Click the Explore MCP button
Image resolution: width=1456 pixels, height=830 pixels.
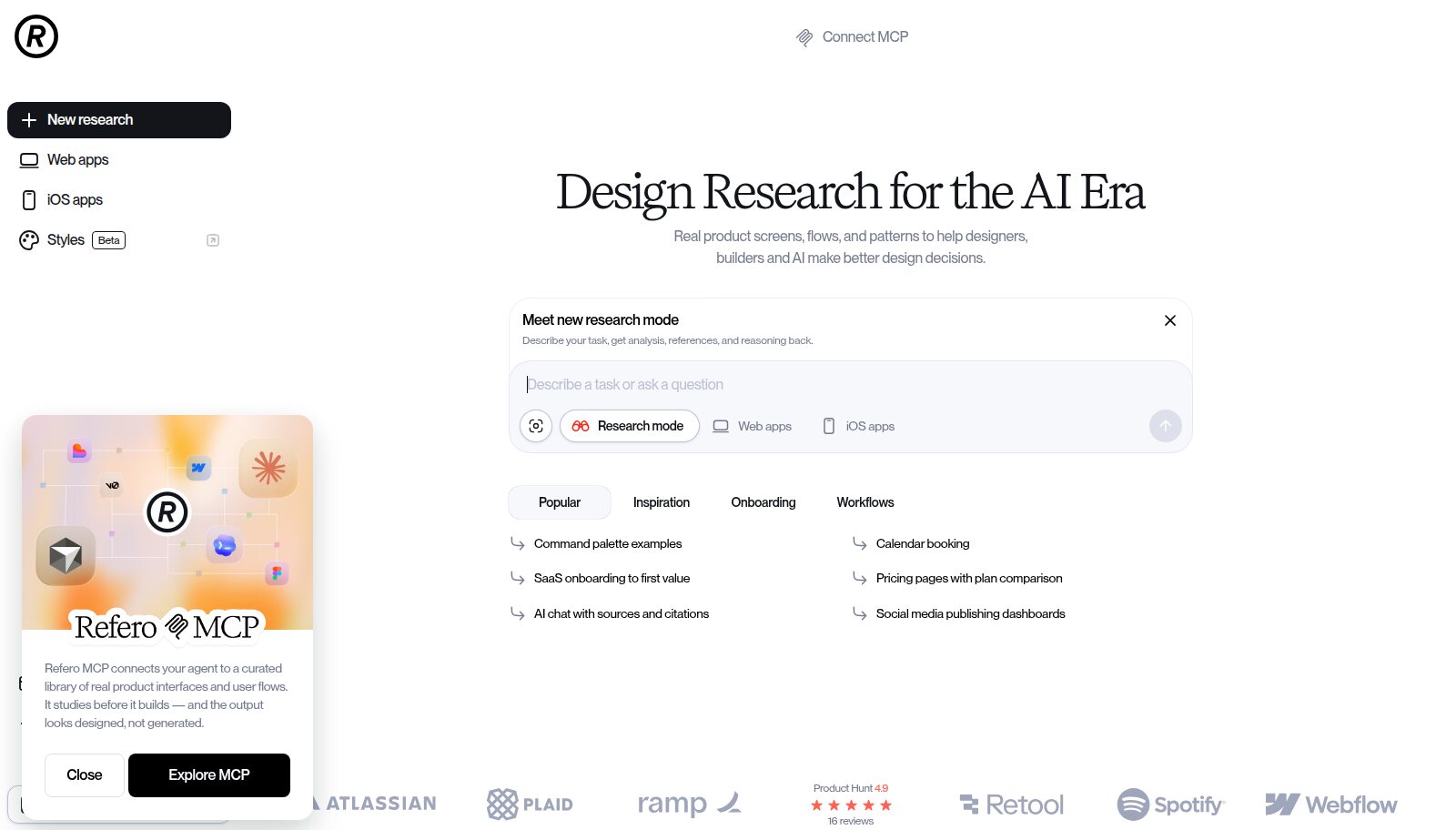(209, 775)
